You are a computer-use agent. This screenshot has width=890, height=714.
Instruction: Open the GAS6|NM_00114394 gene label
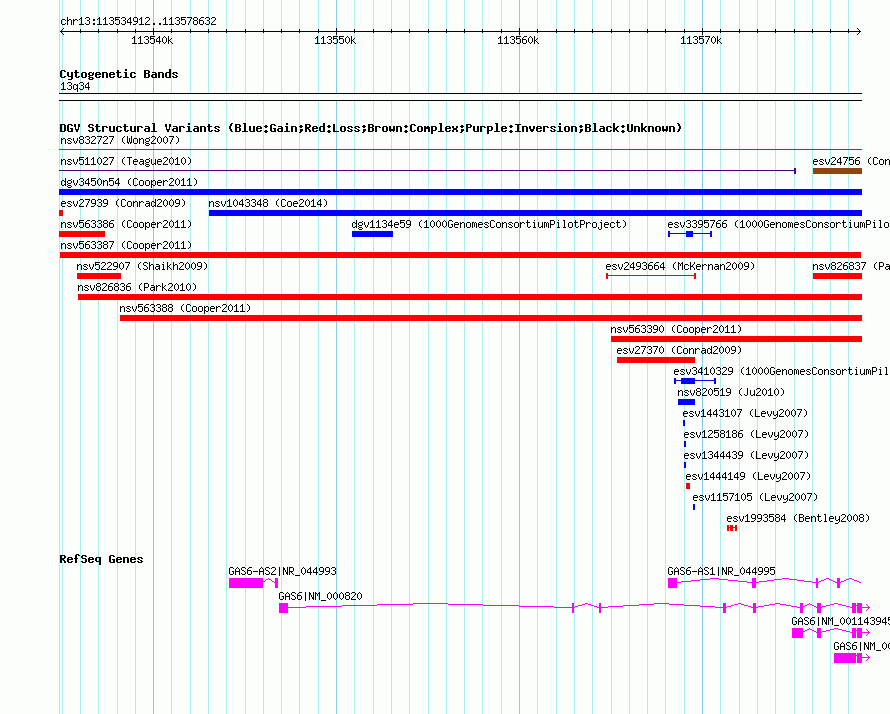pyautogui.click(x=841, y=621)
